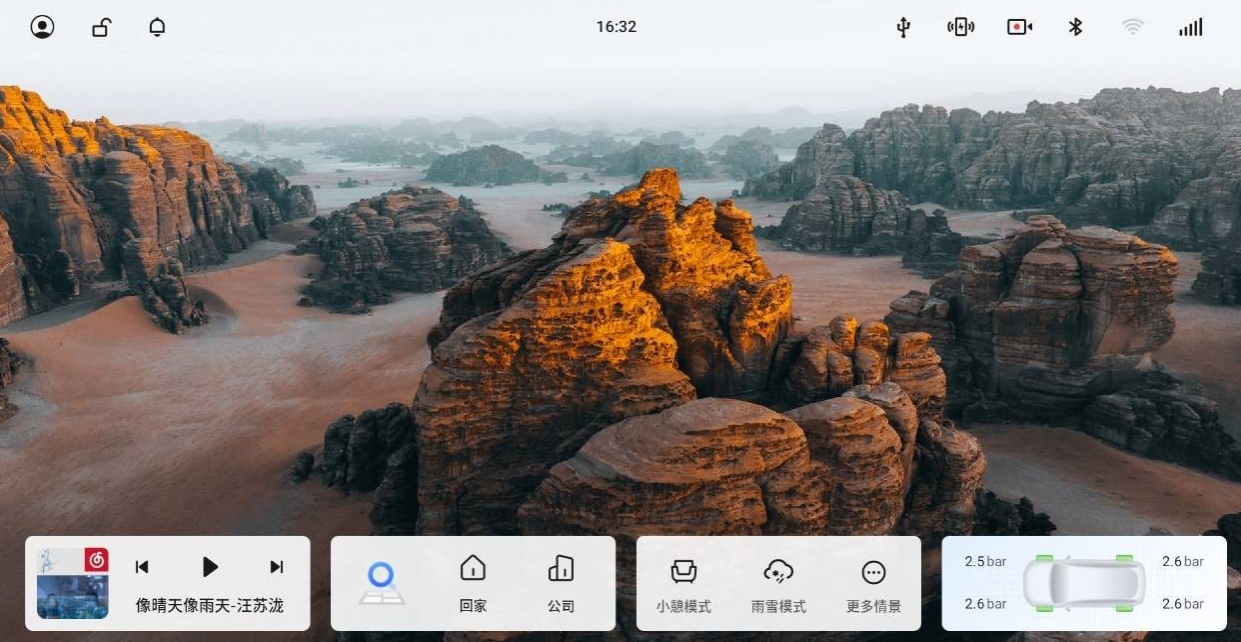
Task: Open the music album cover thumbnail
Action: tap(73, 583)
